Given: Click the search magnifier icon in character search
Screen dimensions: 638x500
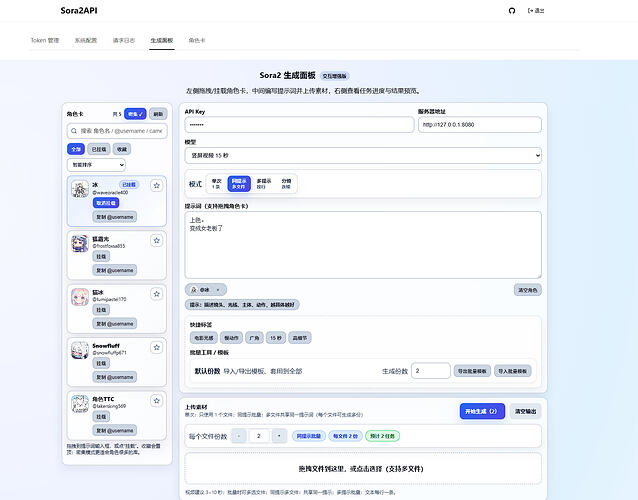Looking at the screenshot, I should click(x=74, y=131).
